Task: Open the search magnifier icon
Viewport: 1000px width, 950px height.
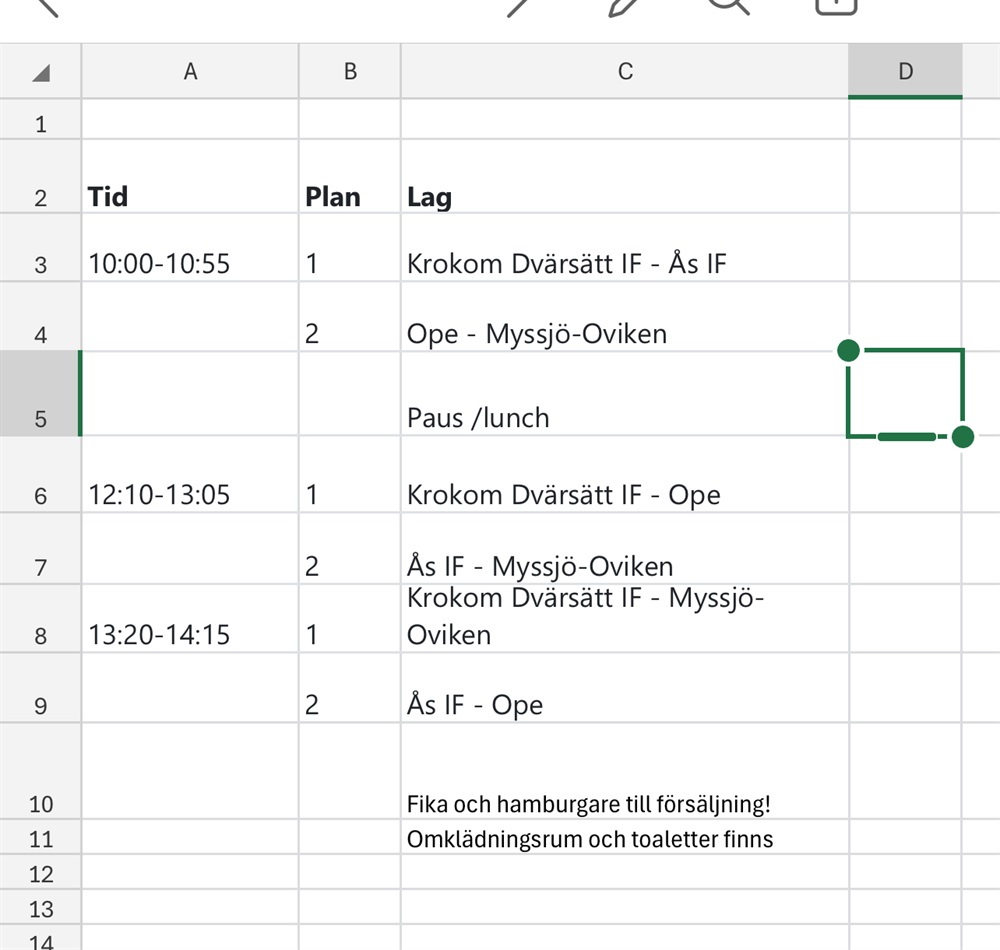Action: point(729,6)
